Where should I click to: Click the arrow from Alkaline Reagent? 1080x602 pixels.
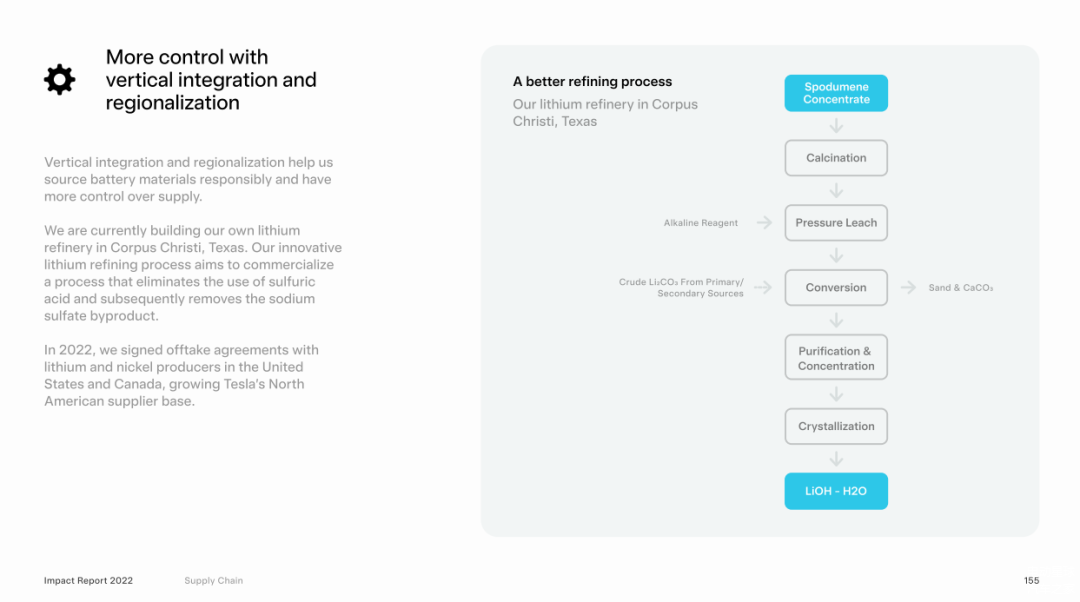764,223
